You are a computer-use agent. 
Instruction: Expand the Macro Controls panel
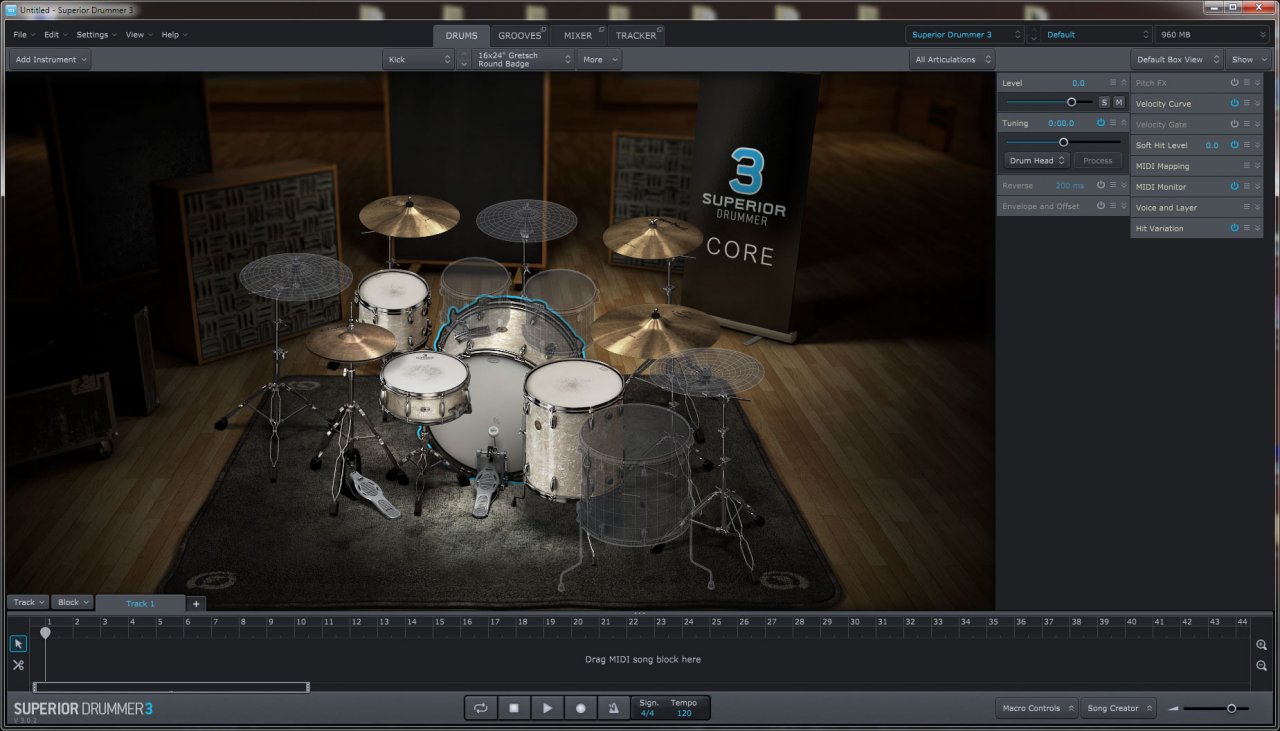pos(1037,708)
